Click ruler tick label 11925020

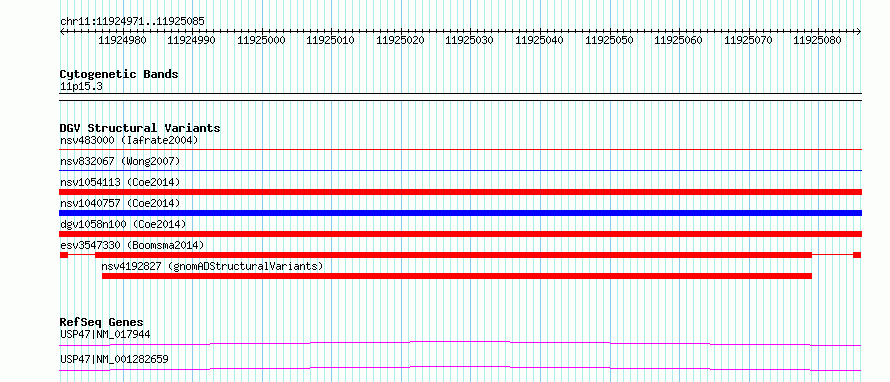coord(401,40)
